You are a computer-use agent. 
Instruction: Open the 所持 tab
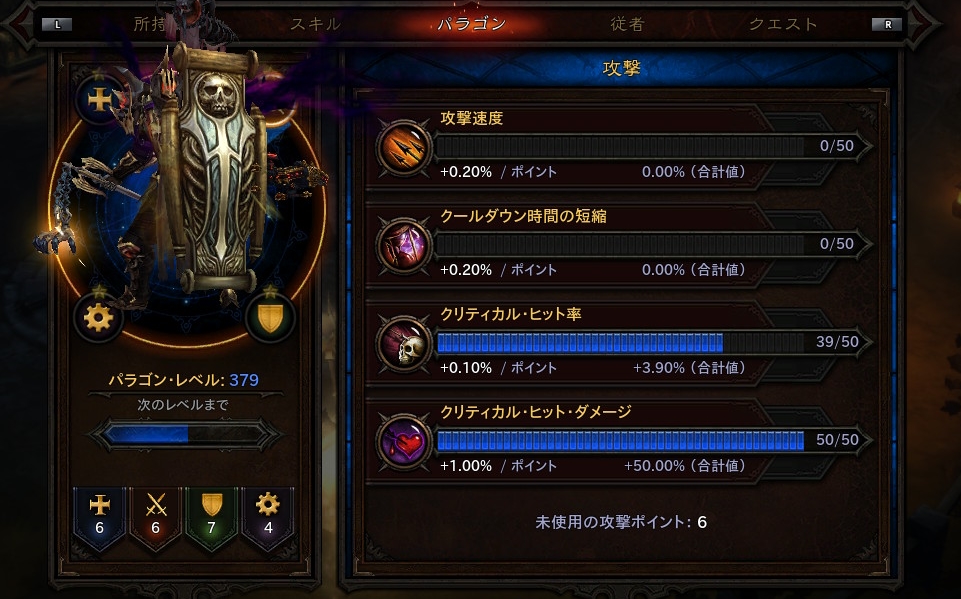(150, 24)
